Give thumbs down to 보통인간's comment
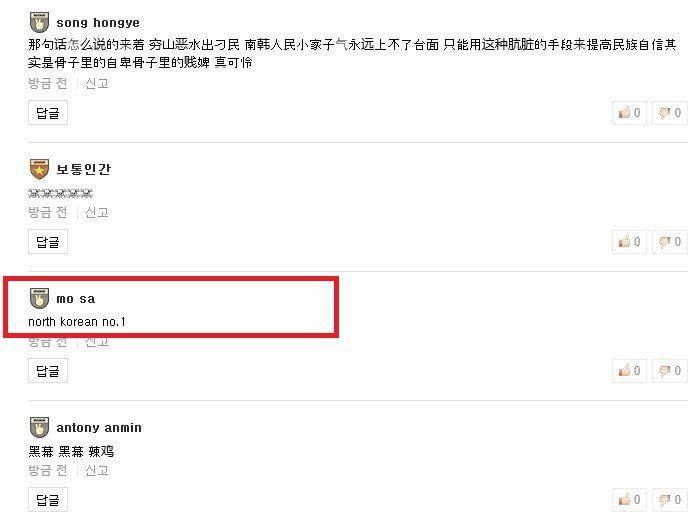Image resolution: width=697 pixels, height=525 pixels. 669,241
